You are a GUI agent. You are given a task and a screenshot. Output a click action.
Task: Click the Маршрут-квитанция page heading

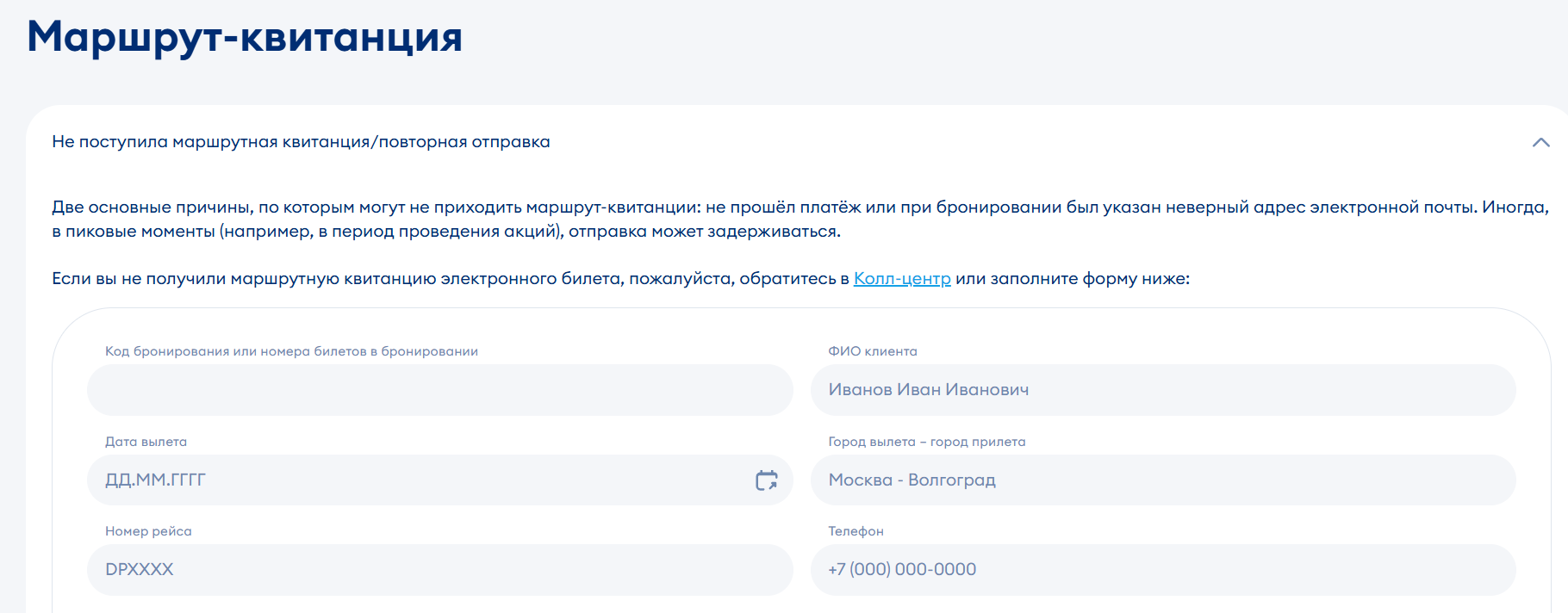(245, 37)
